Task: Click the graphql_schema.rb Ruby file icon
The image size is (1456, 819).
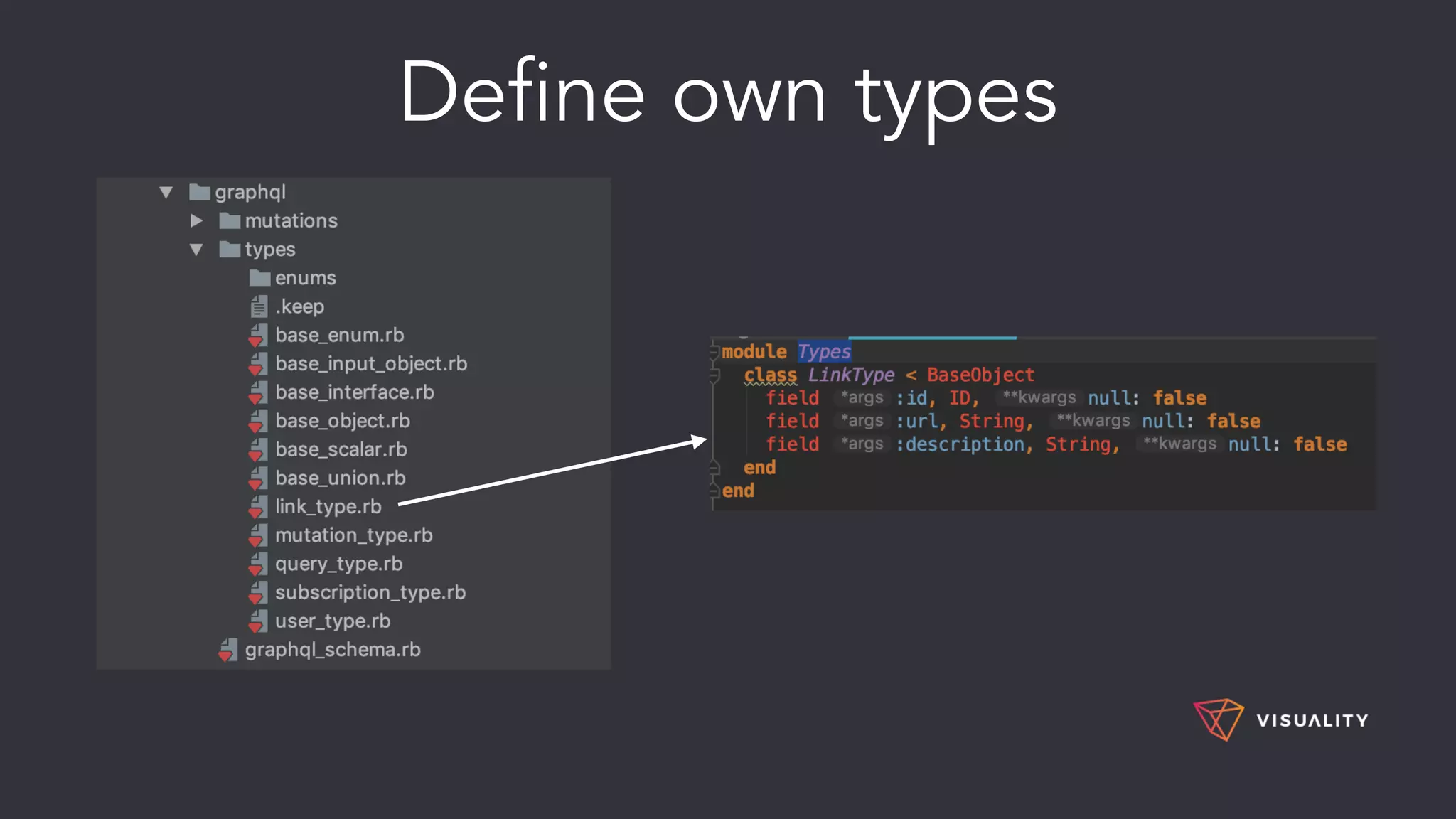Action: (x=228, y=650)
